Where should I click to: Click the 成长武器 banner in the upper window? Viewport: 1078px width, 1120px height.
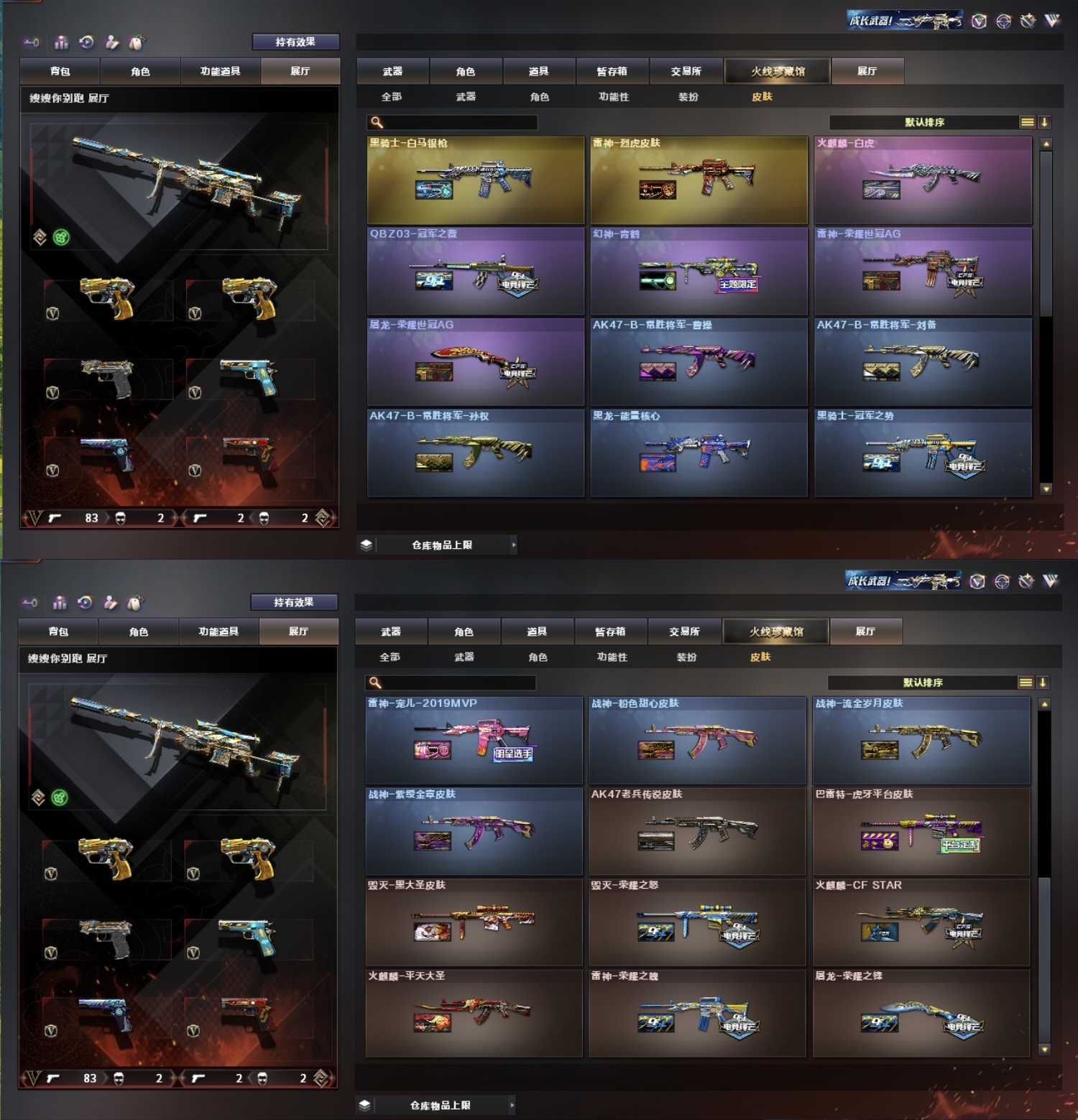[905, 20]
